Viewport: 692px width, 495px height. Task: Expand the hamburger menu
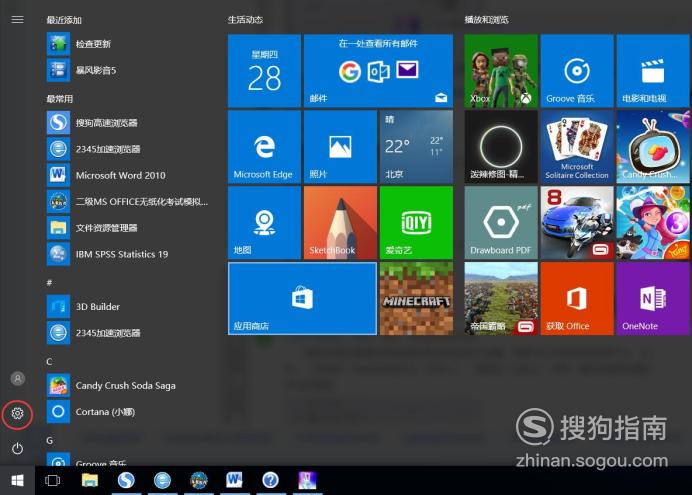(17, 19)
